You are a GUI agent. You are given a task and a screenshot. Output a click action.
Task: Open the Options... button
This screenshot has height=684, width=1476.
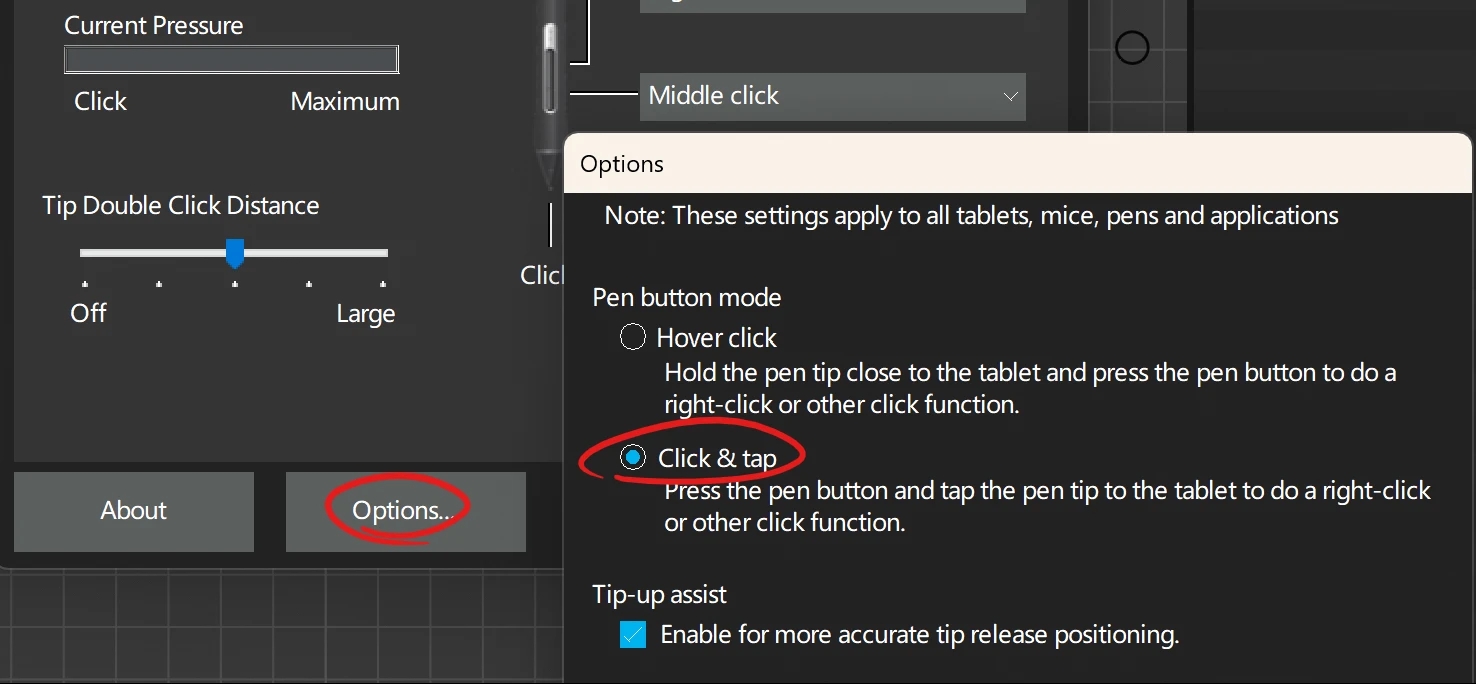[x=405, y=511]
